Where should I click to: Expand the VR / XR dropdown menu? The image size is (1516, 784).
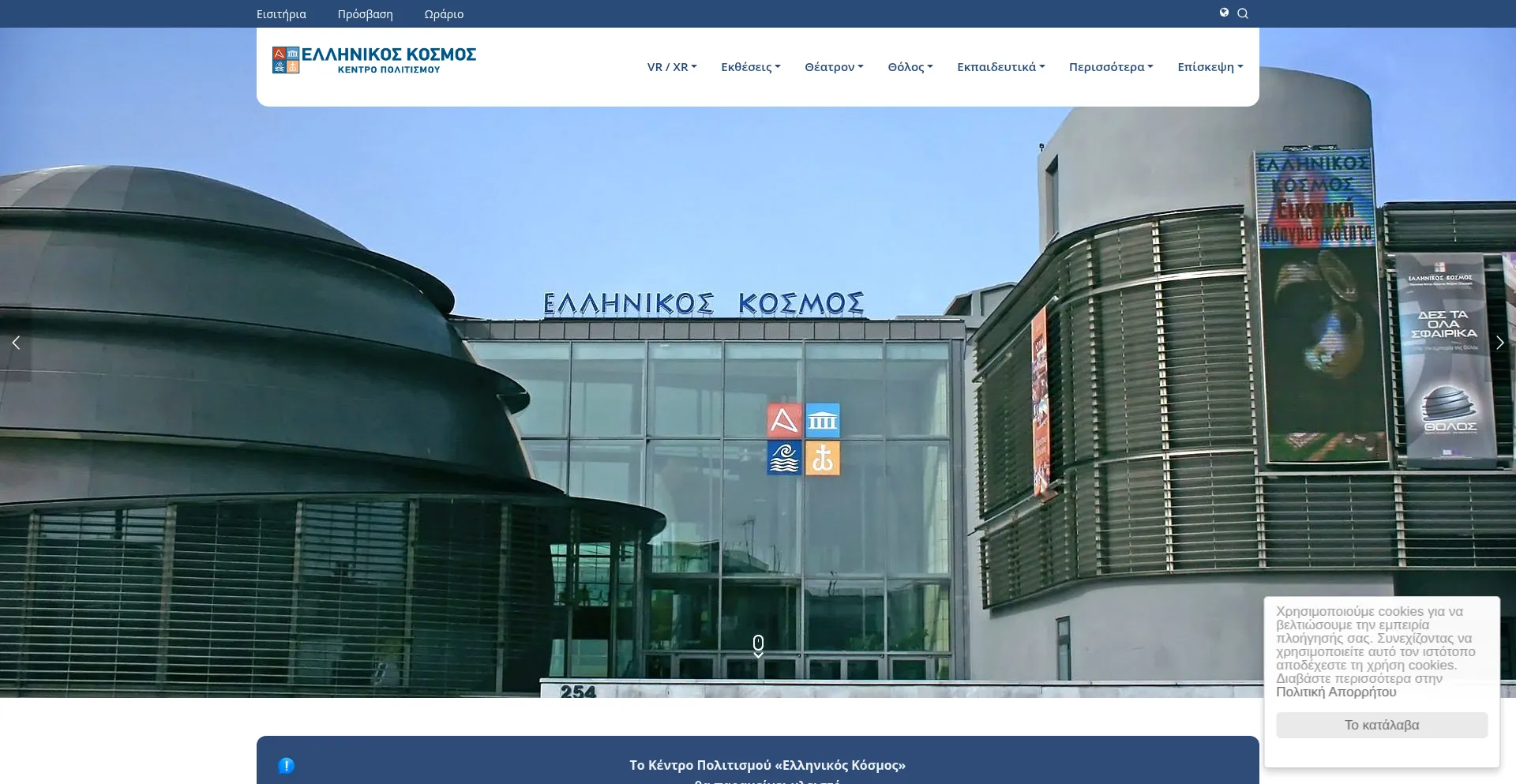(x=671, y=67)
